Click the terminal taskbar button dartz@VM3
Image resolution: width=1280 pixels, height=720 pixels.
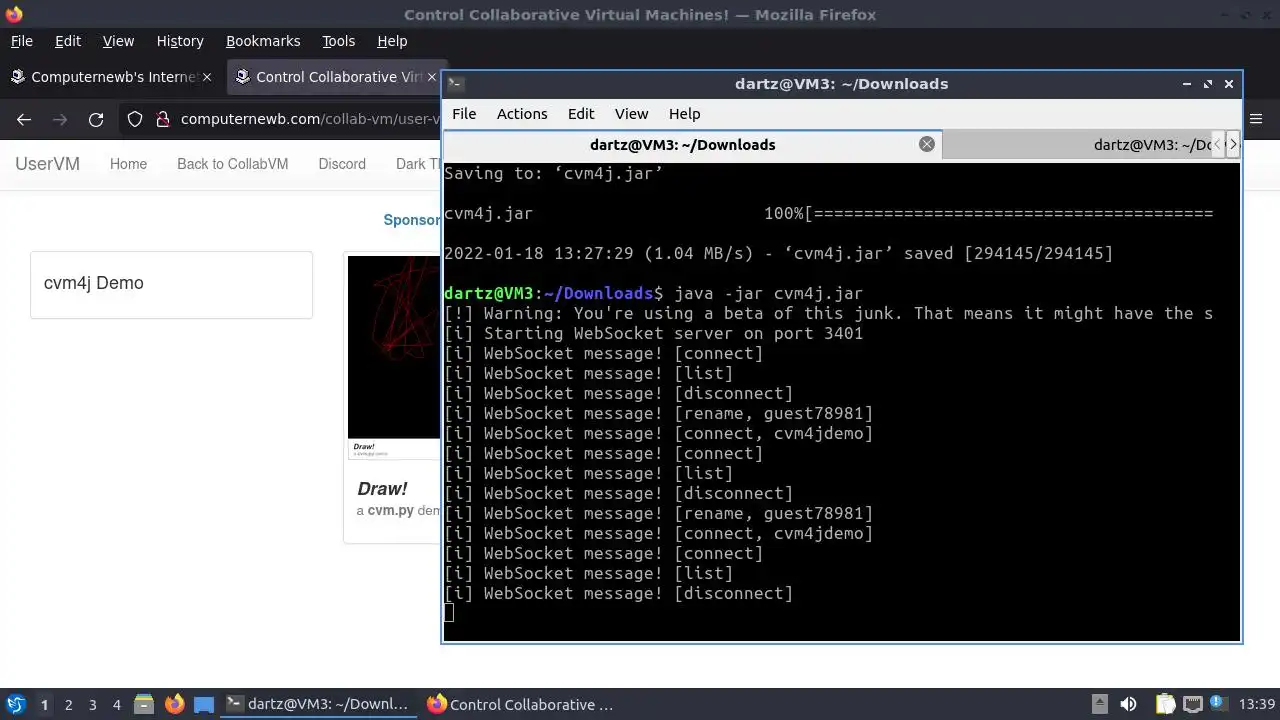tap(318, 704)
